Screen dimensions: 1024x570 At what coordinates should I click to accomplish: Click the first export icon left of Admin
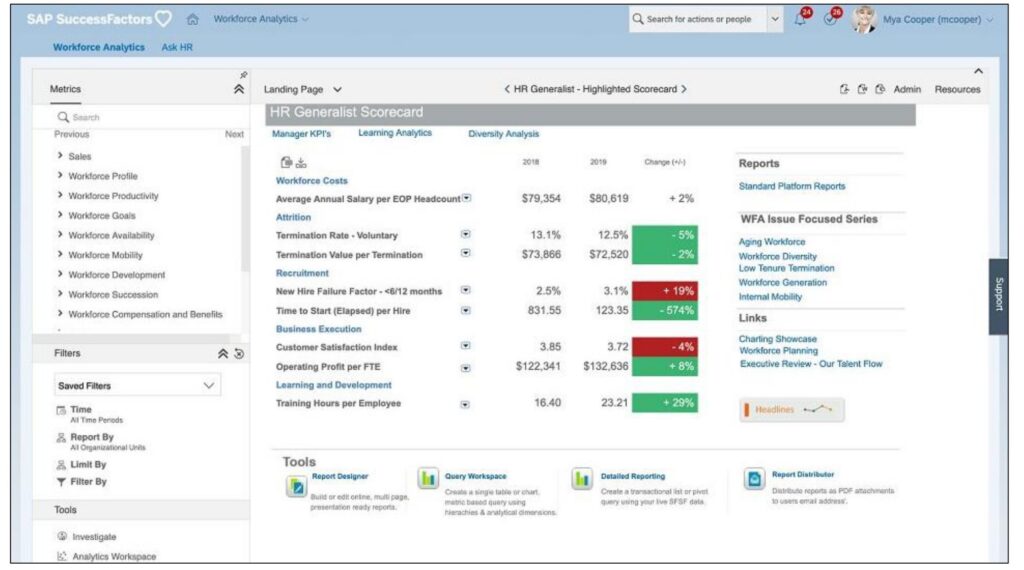[x=844, y=89]
